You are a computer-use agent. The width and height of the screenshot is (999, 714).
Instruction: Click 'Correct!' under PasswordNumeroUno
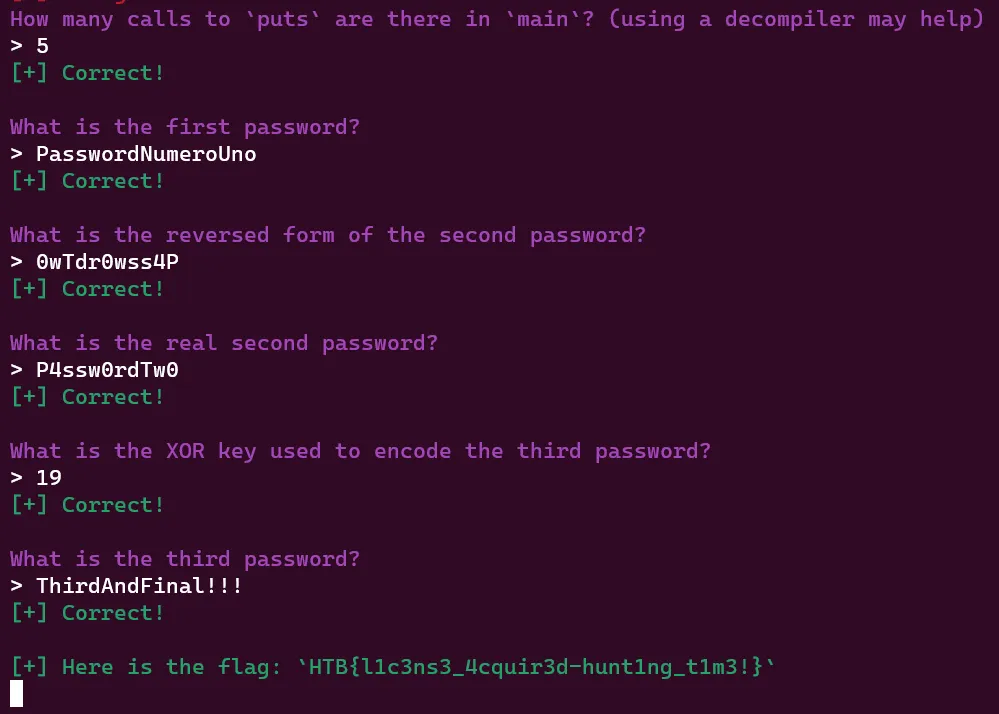[x=113, y=181]
